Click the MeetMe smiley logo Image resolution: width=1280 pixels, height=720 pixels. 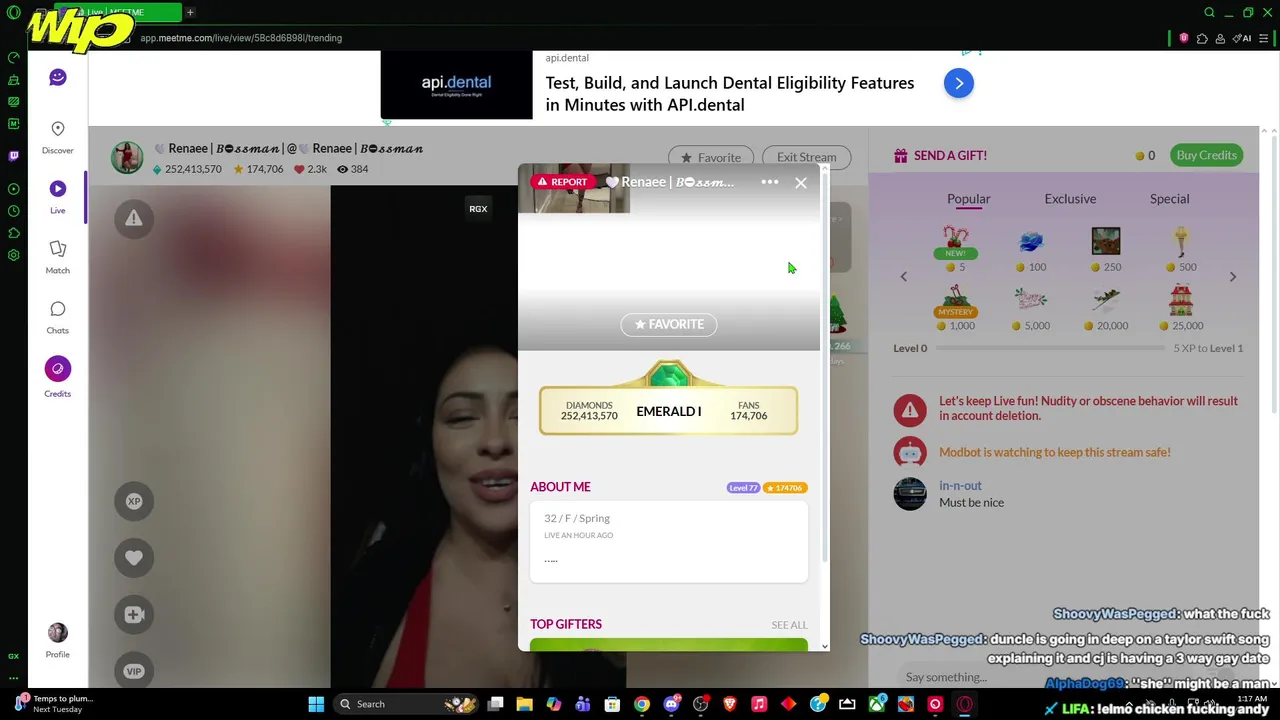[58, 77]
